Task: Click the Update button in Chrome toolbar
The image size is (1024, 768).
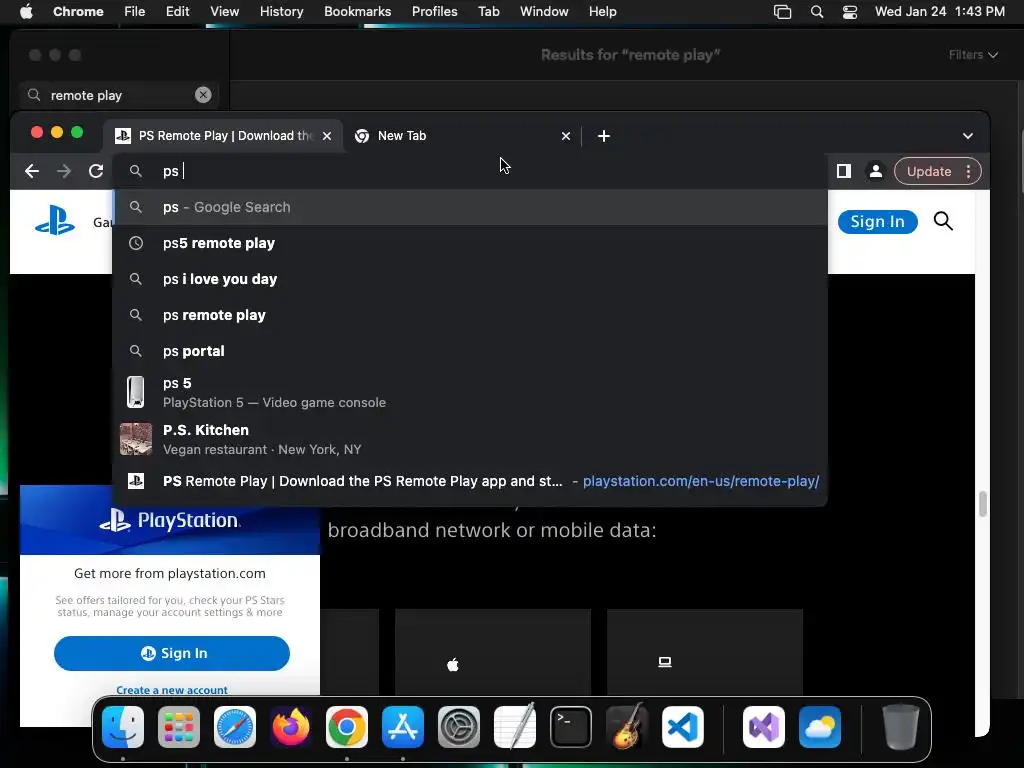Action: [x=929, y=171]
